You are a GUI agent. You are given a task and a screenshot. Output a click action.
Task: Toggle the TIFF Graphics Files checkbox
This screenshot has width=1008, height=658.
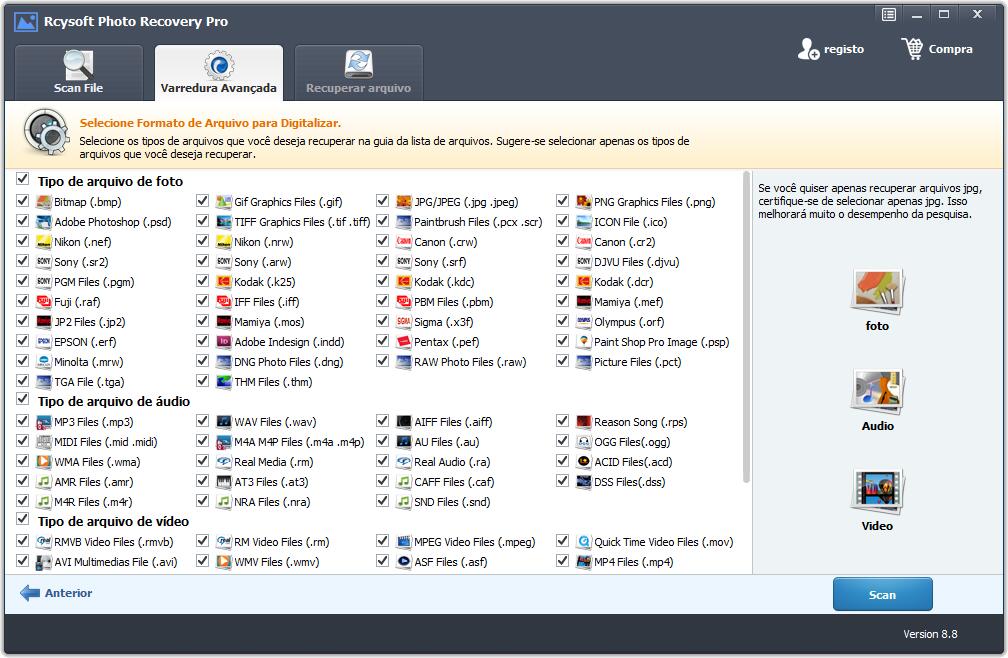202,220
